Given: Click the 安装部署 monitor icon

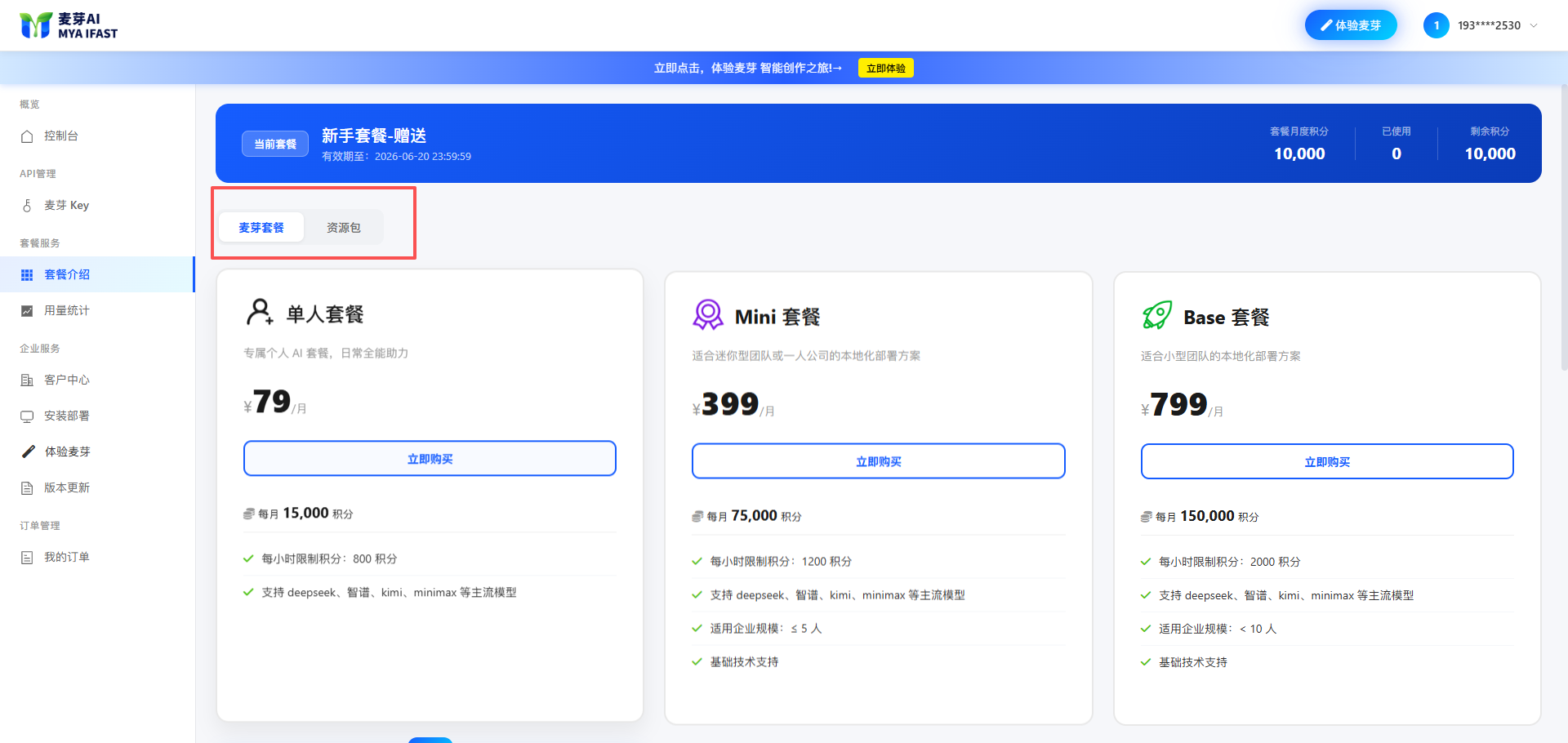Looking at the screenshot, I should coord(27,416).
